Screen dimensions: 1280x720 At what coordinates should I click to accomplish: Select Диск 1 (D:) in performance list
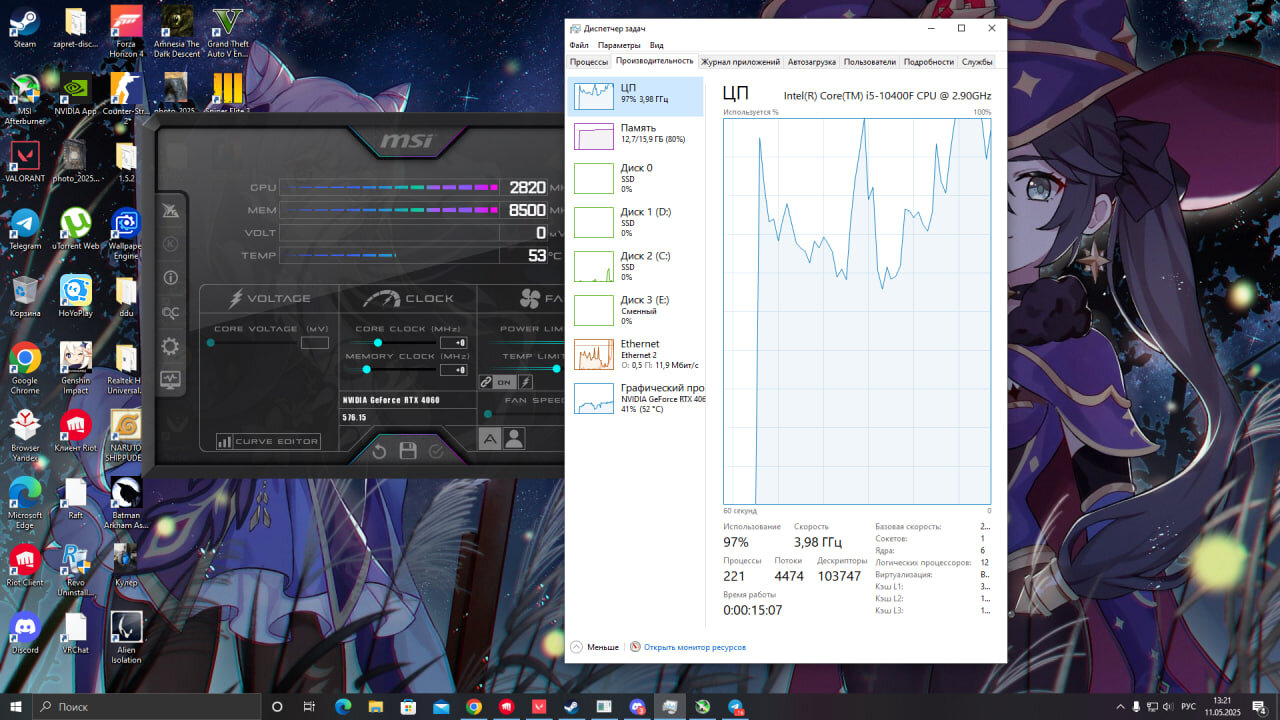(636, 222)
